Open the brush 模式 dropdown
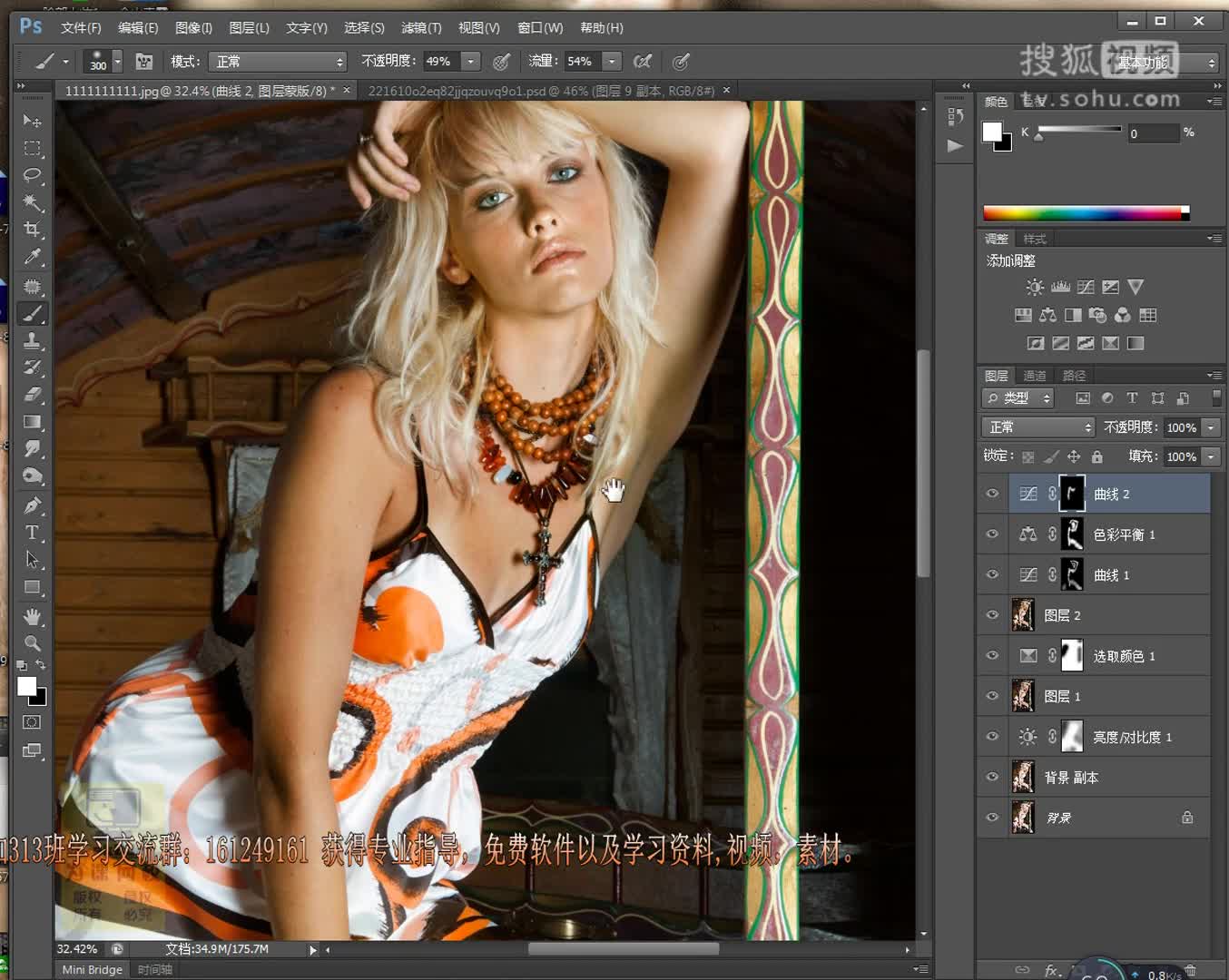This screenshot has height=980, width=1229. point(278,62)
